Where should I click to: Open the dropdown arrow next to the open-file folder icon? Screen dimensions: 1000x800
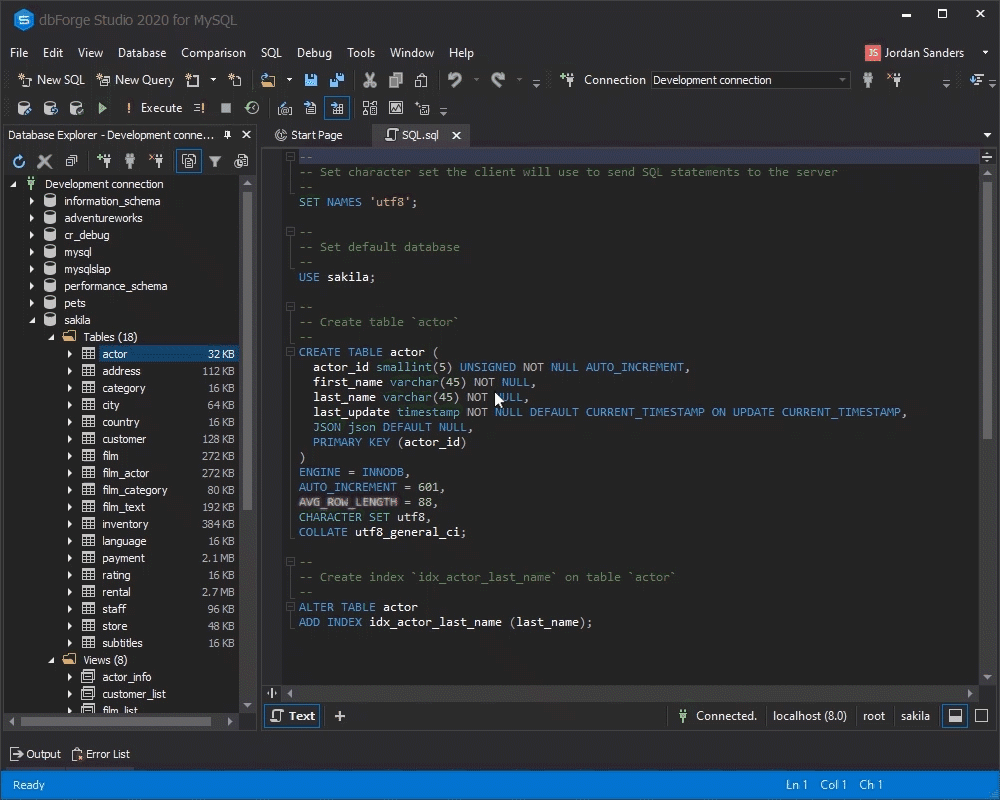(289, 80)
